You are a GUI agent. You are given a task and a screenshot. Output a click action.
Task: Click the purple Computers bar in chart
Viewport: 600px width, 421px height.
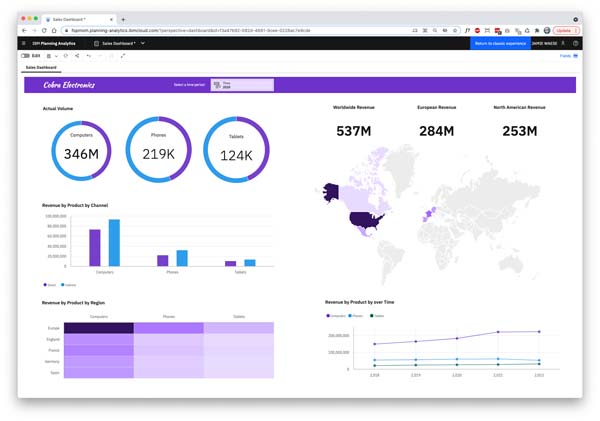coord(95,248)
